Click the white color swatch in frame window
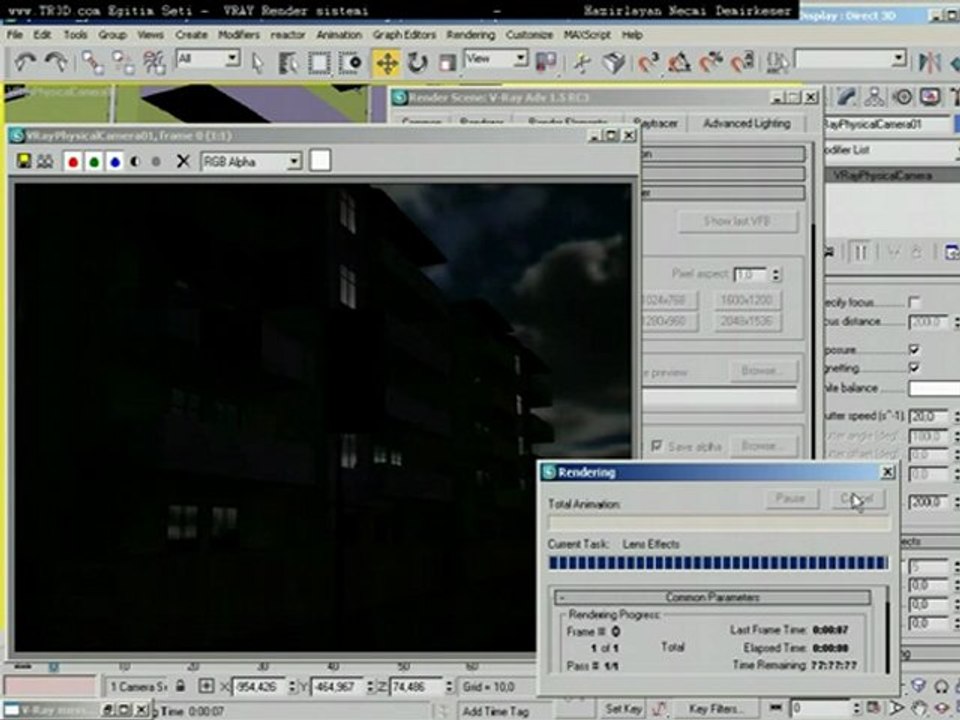This screenshot has width=960, height=720. tap(320, 160)
